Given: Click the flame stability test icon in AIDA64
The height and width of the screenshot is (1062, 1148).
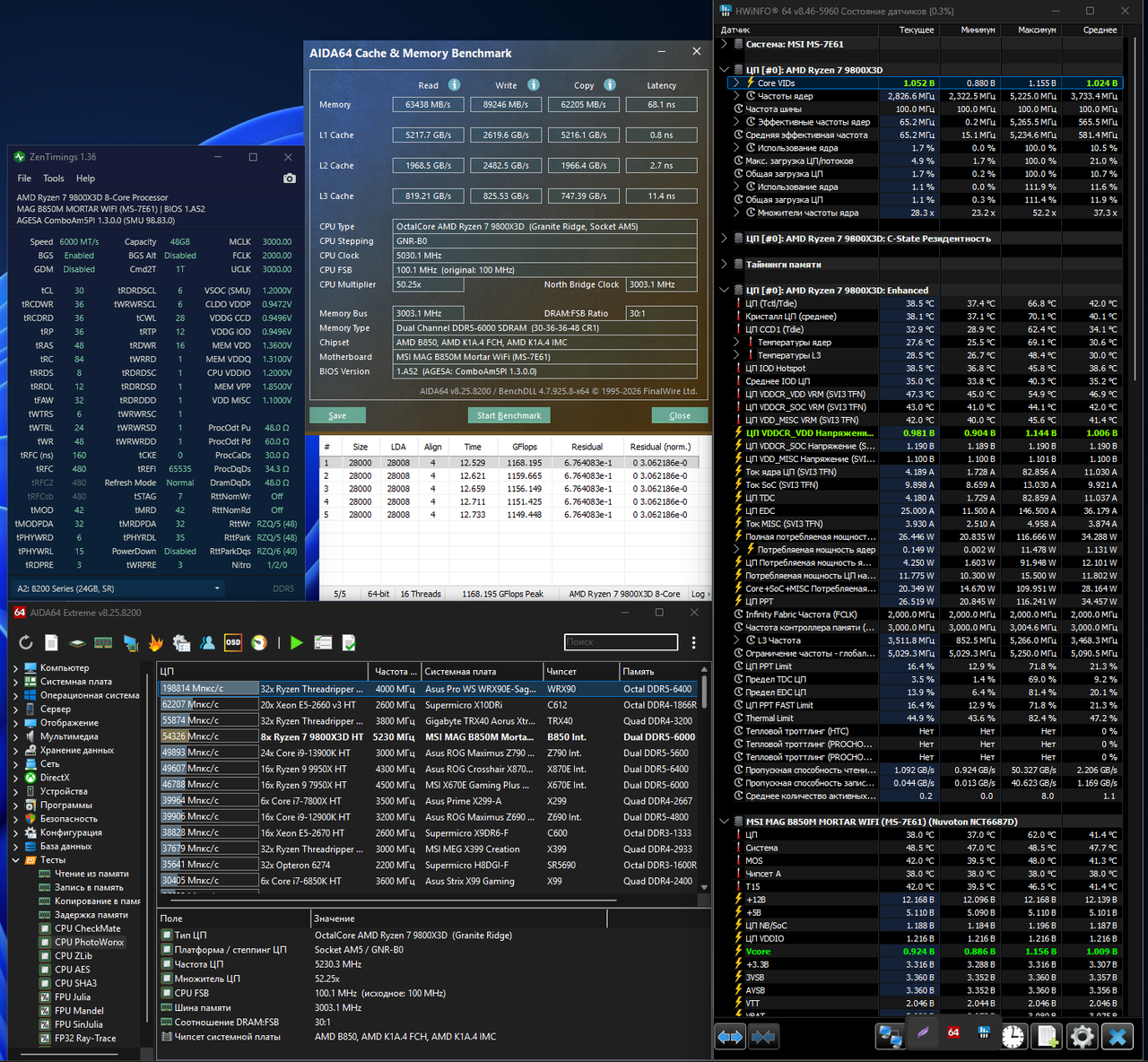Looking at the screenshot, I should [x=156, y=642].
